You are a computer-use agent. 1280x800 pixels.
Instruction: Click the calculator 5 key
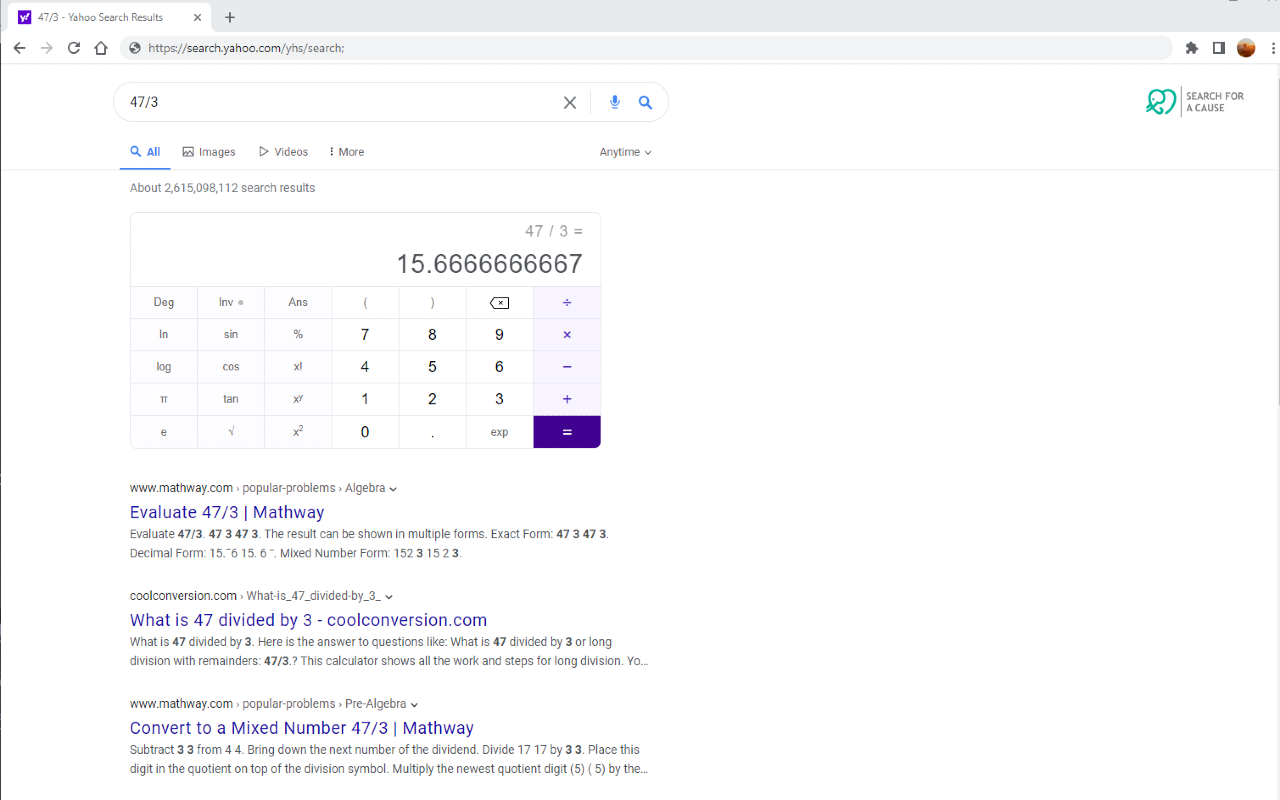(x=432, y=367)
